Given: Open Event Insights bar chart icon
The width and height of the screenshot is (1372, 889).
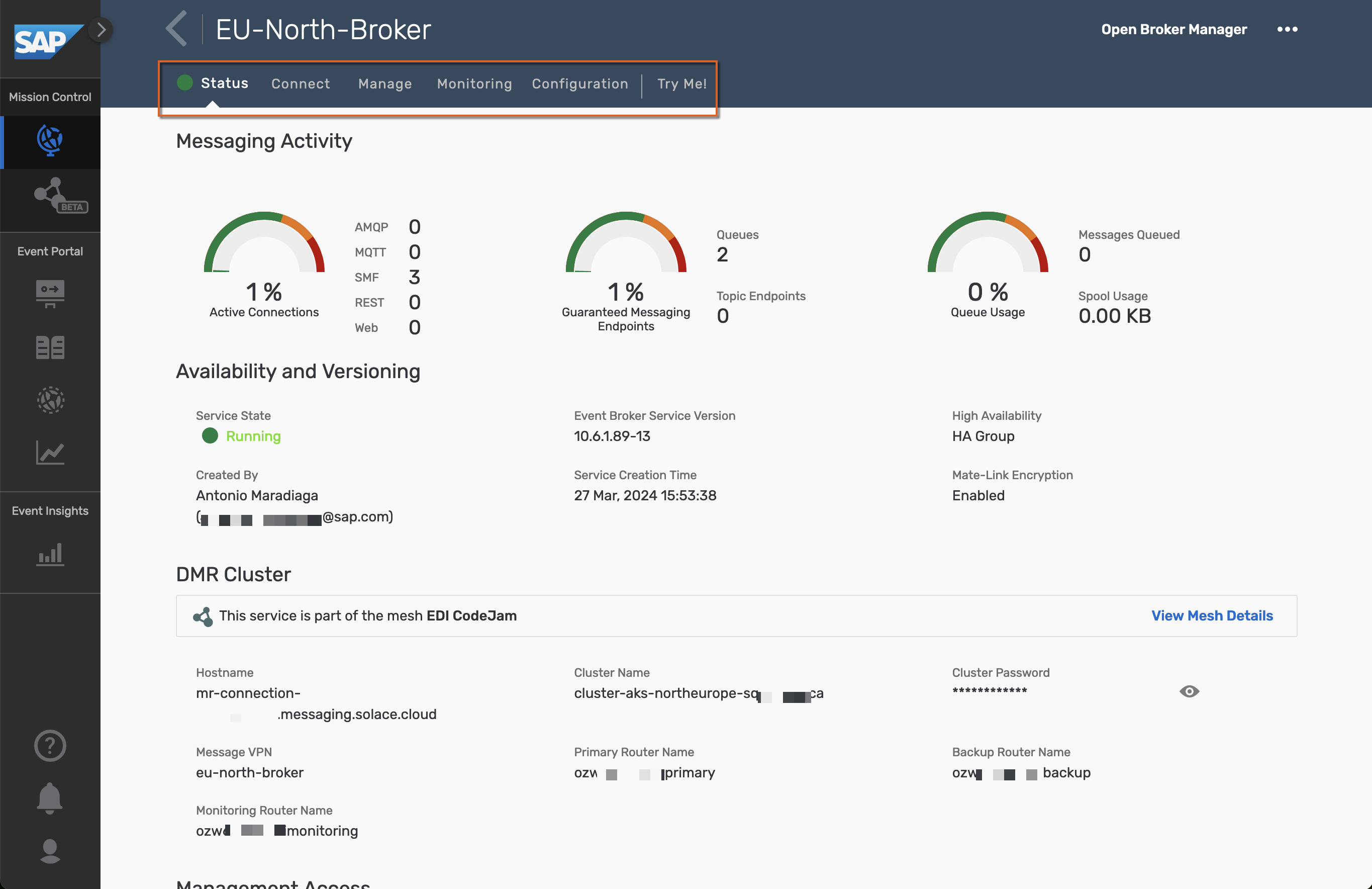Looking at the screenshot, I should 50,555.
